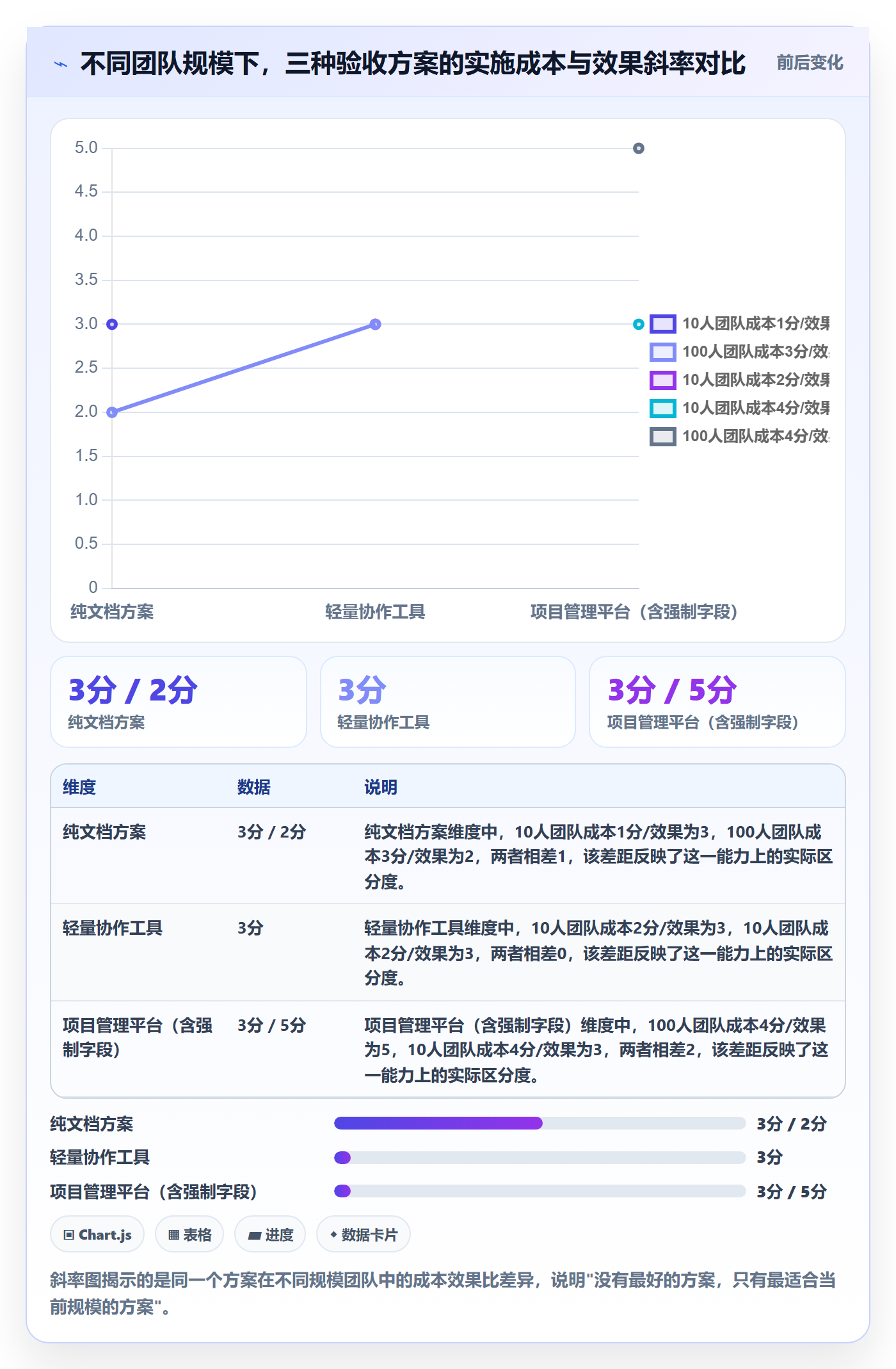Click y-axis tick label 5.0

[x=86, y=148]
